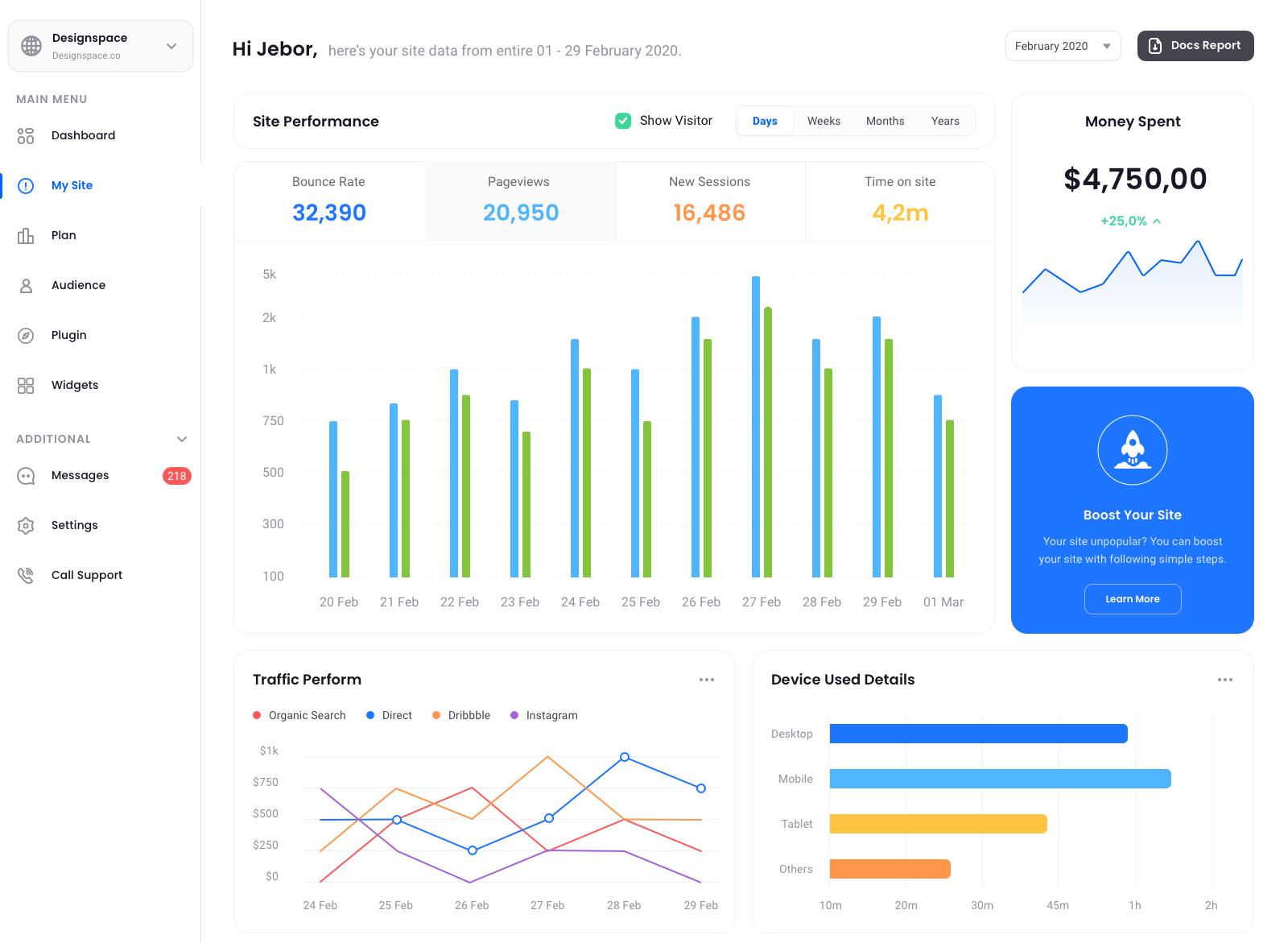Toggle Direct legend series
The height and width of the screenshot is (943, 1288).
[389, 715]
